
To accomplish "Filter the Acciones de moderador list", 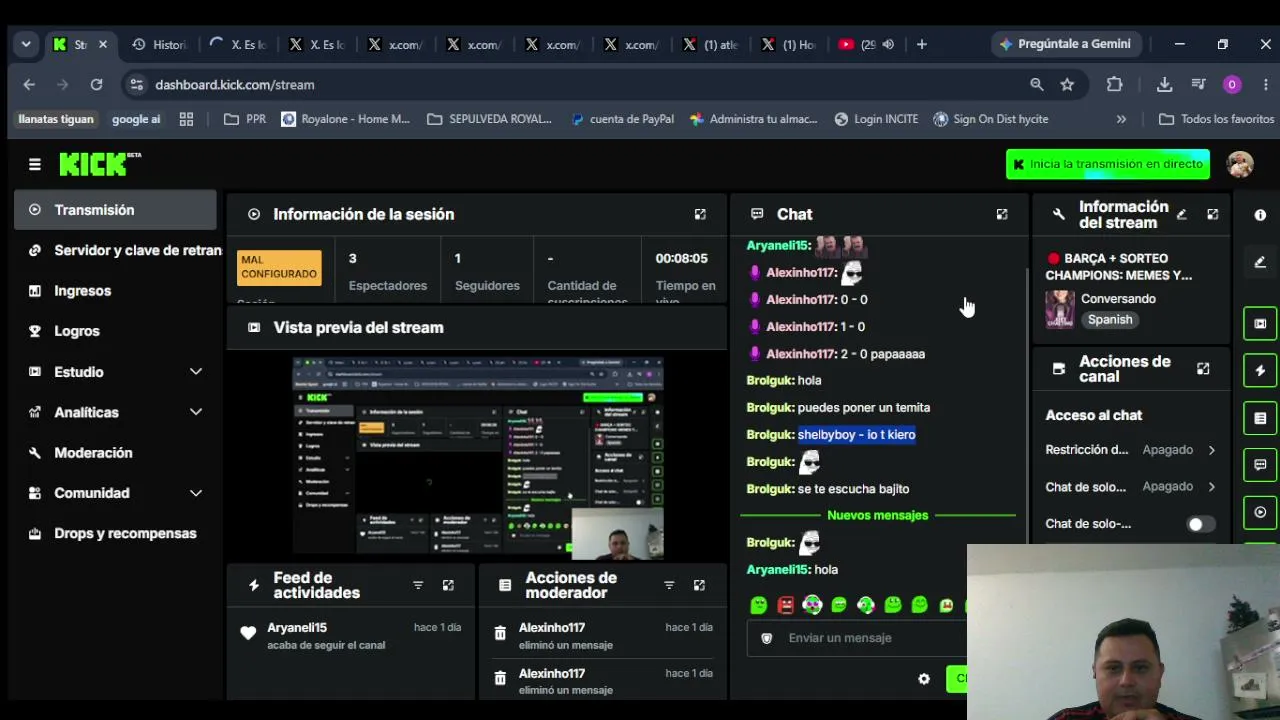I will (669, 585).
